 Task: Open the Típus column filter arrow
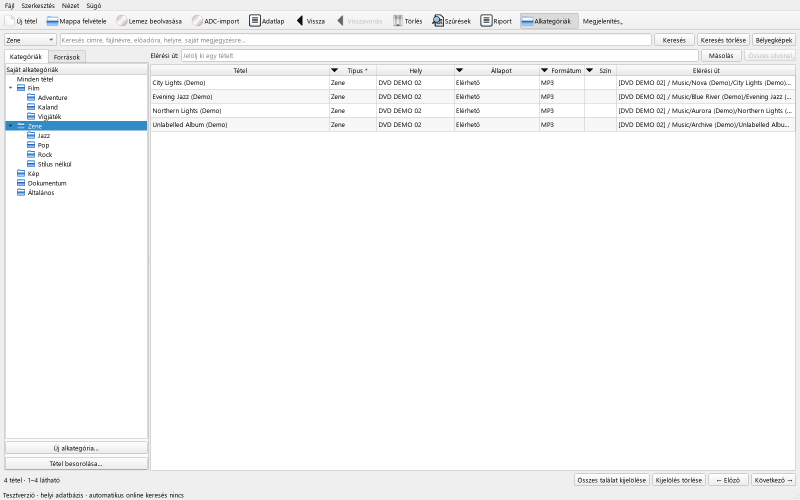(335, 70)
